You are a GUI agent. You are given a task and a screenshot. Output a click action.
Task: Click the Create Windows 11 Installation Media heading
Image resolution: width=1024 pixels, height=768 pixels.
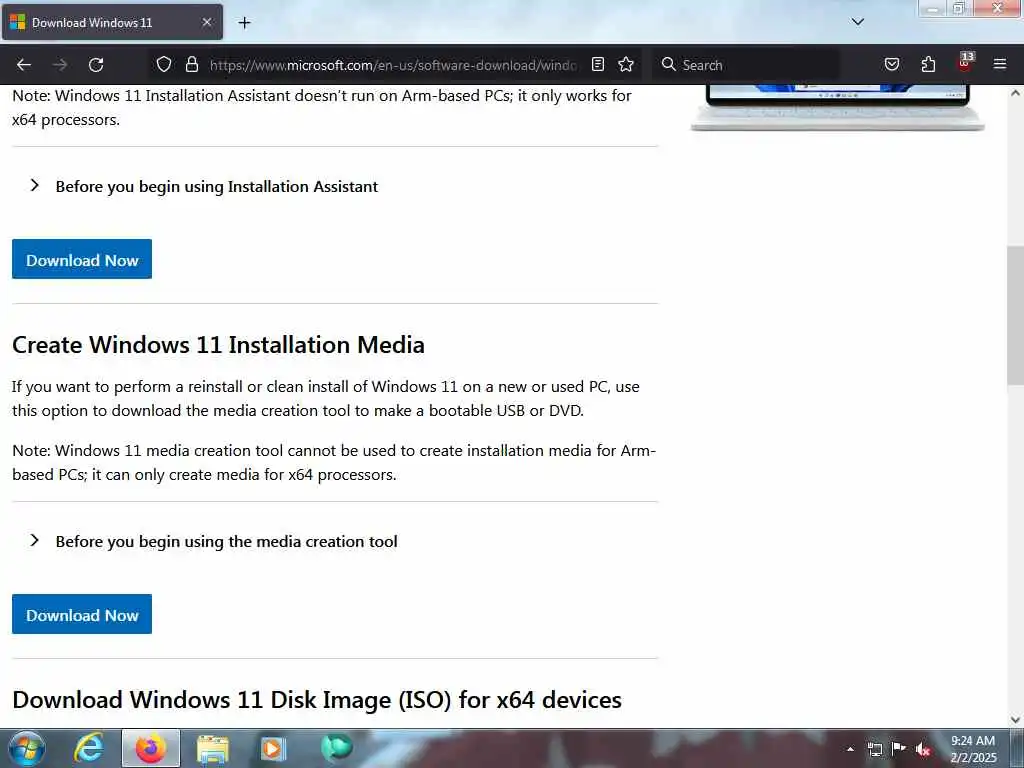[218, 345]
